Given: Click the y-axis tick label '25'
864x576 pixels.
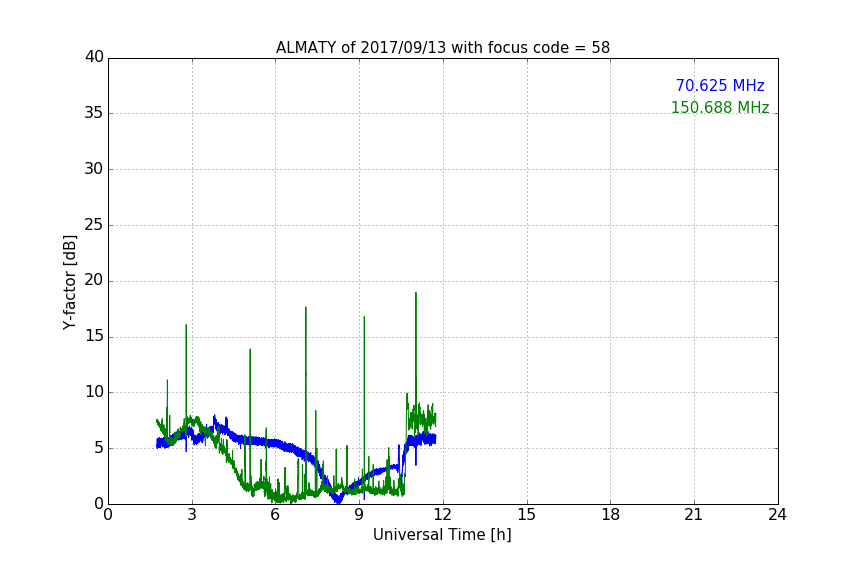Looking at the screenshot, I should click(94, 225).
